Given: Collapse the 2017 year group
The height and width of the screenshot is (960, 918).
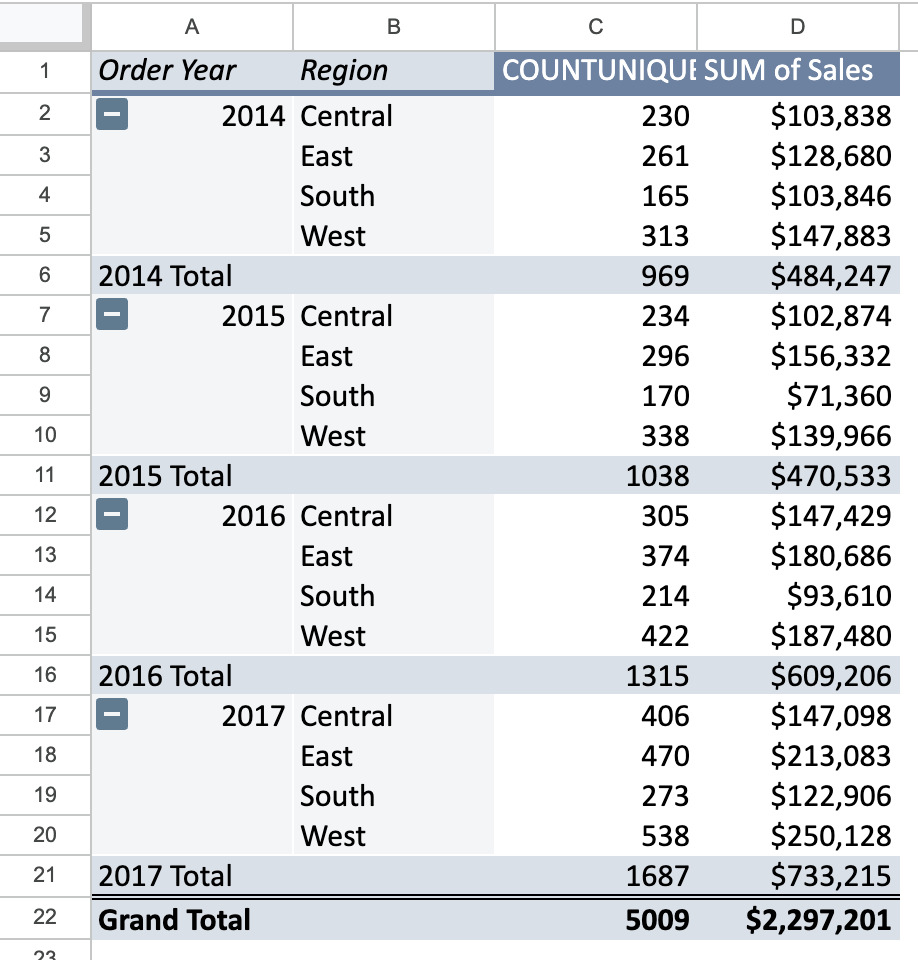Looking at the screenshot, I should pyautogui.click(x=113, y=716).
